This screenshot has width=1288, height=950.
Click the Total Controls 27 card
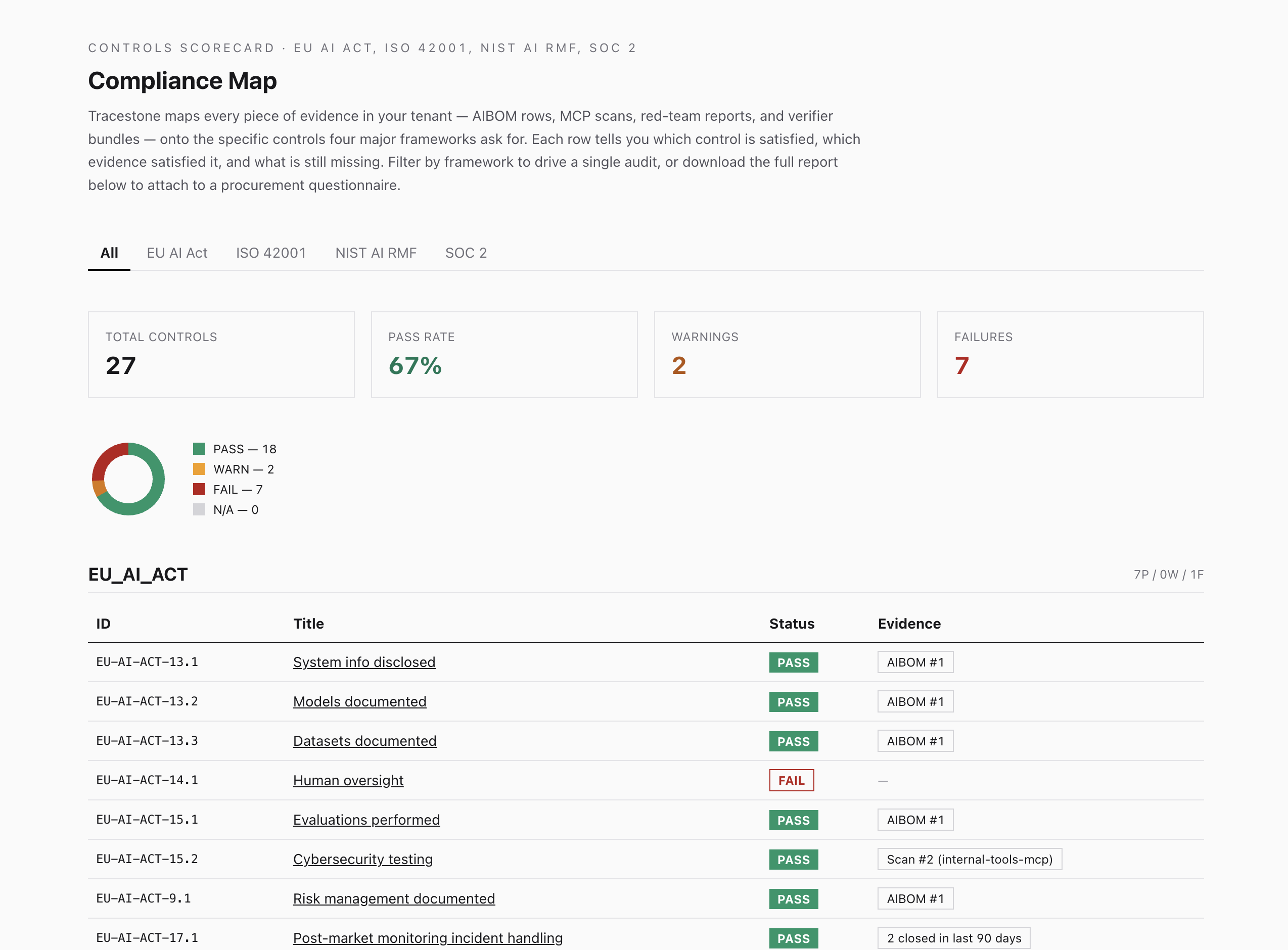(x=221, y=355)
